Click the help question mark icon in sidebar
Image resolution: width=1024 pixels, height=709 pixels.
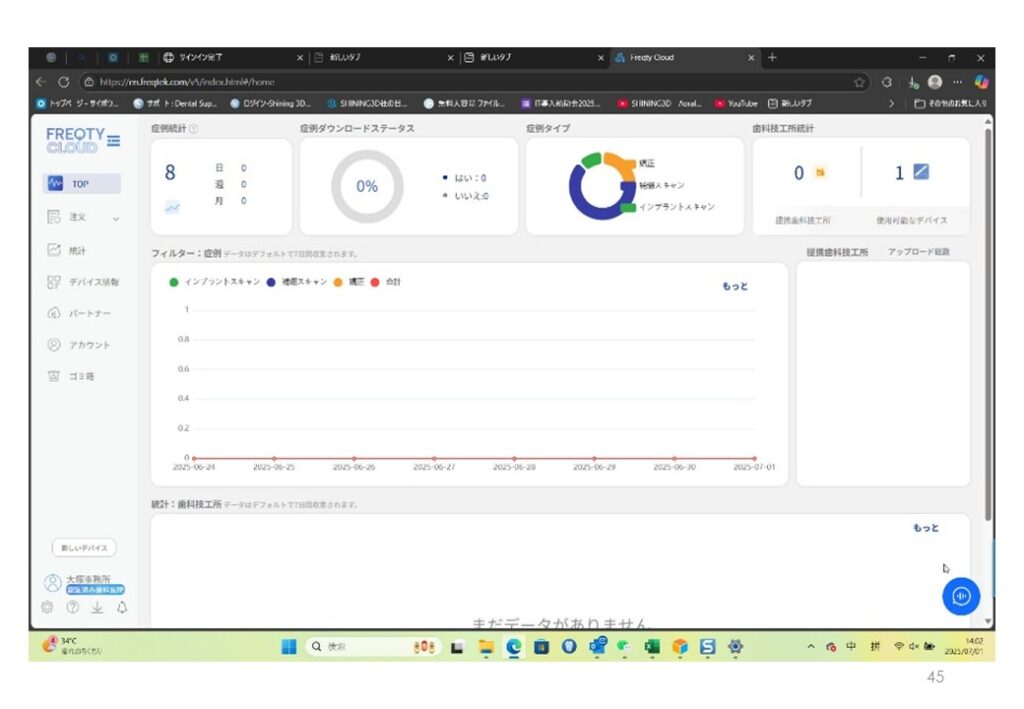tap(72, 607)
